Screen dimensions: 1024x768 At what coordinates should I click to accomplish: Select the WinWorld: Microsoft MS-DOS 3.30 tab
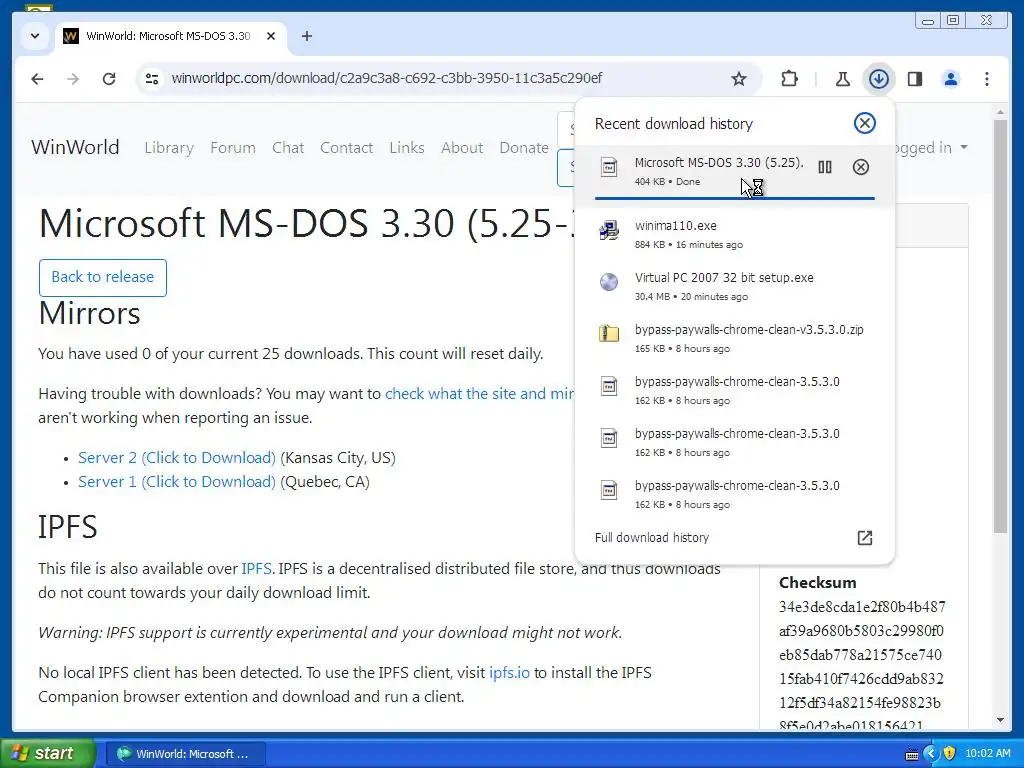170,36
